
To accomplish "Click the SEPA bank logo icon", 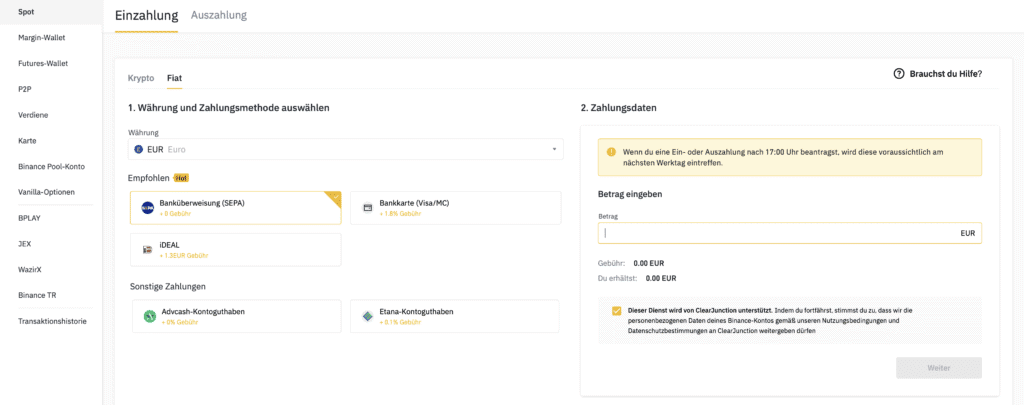I will 147,208.
